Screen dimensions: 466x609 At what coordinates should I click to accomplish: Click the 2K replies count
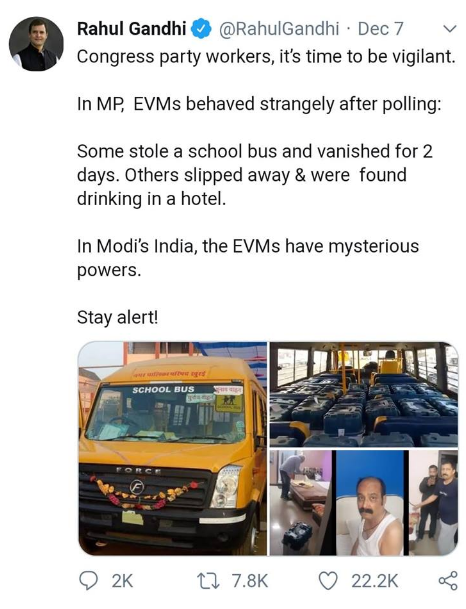click(122, 581)
